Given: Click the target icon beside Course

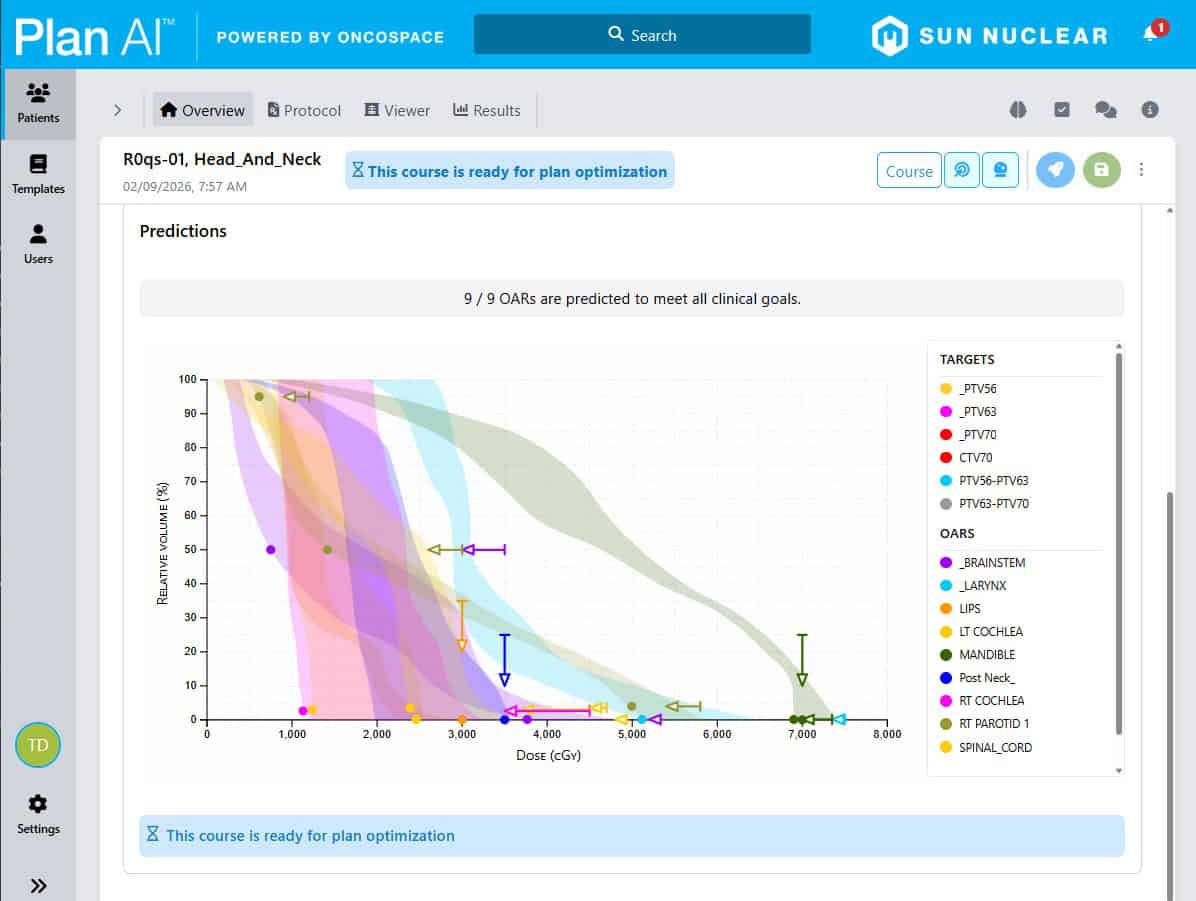Looking at the screenshot, I should tap(962, 170).
